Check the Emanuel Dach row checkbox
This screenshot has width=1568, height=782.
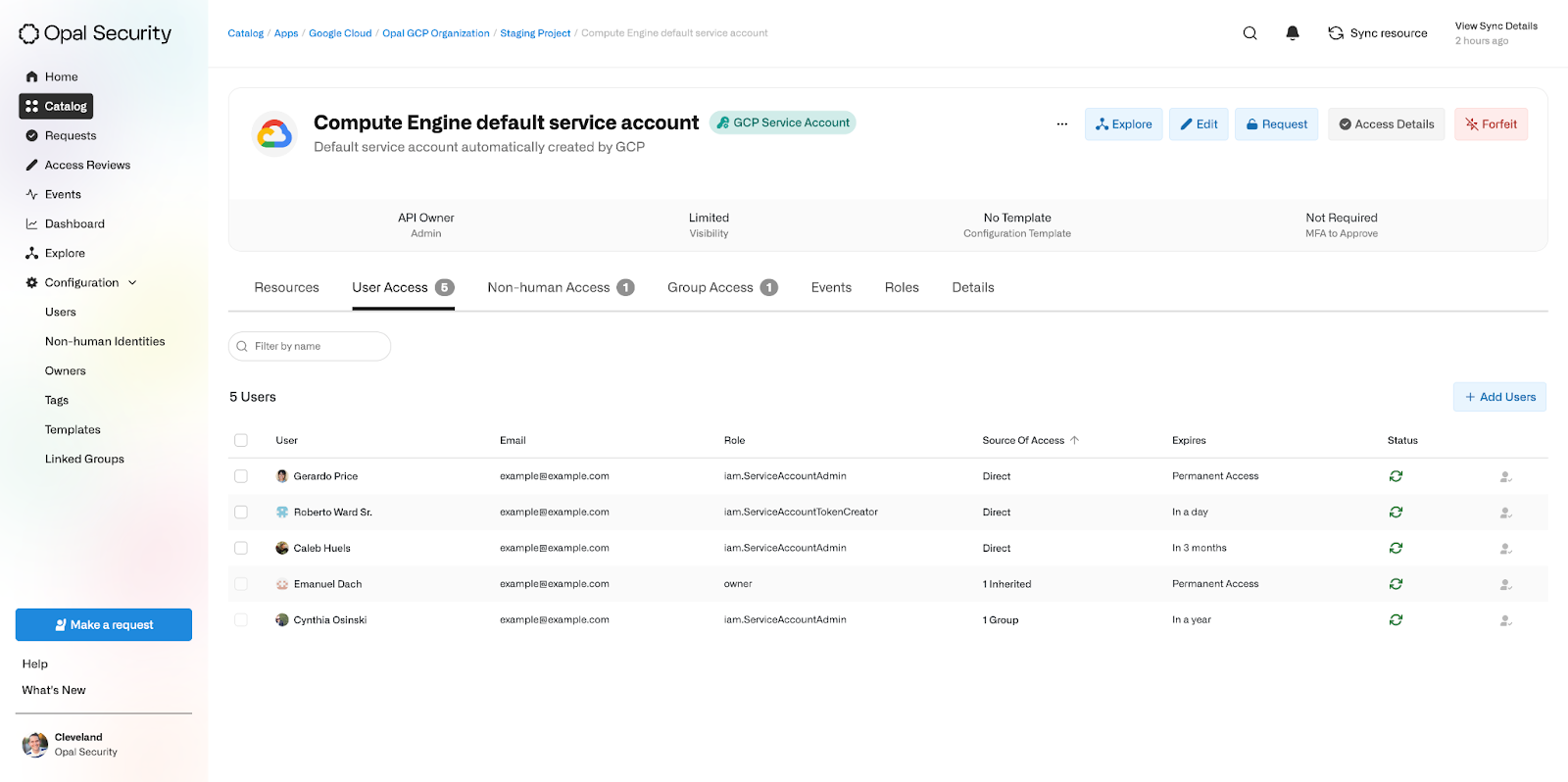(241, 584)
